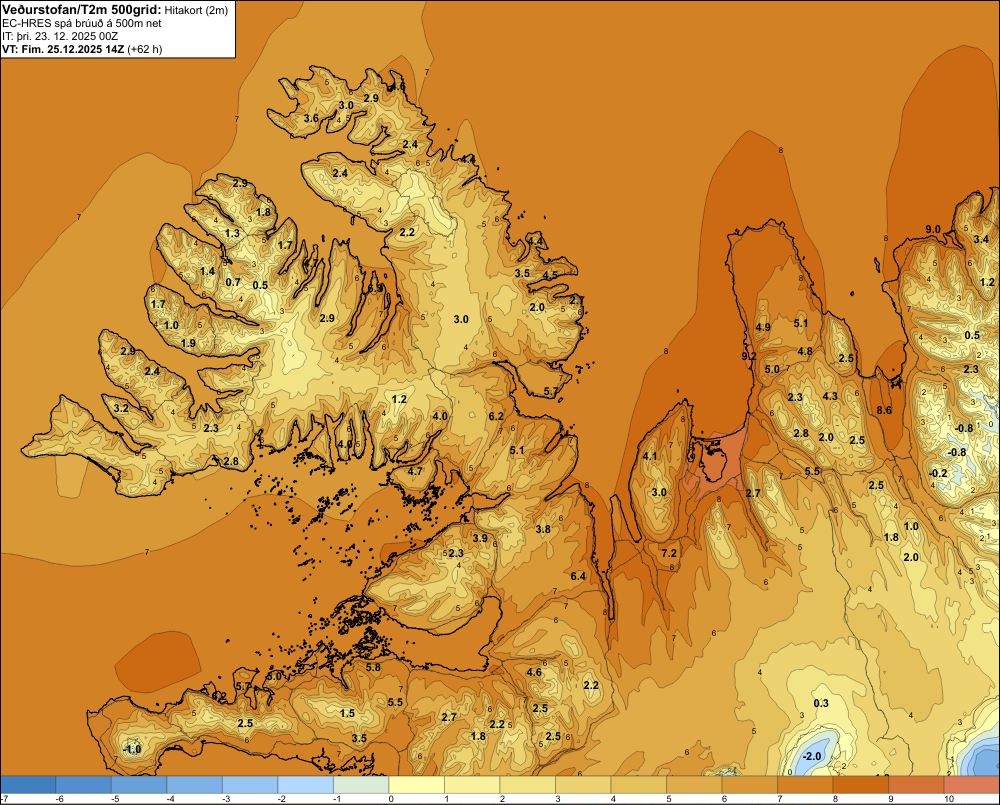Viewport: 1000px width, 805px height.
Task: Click the 4.3 temperature value on map
Action: tap(830, 396)
